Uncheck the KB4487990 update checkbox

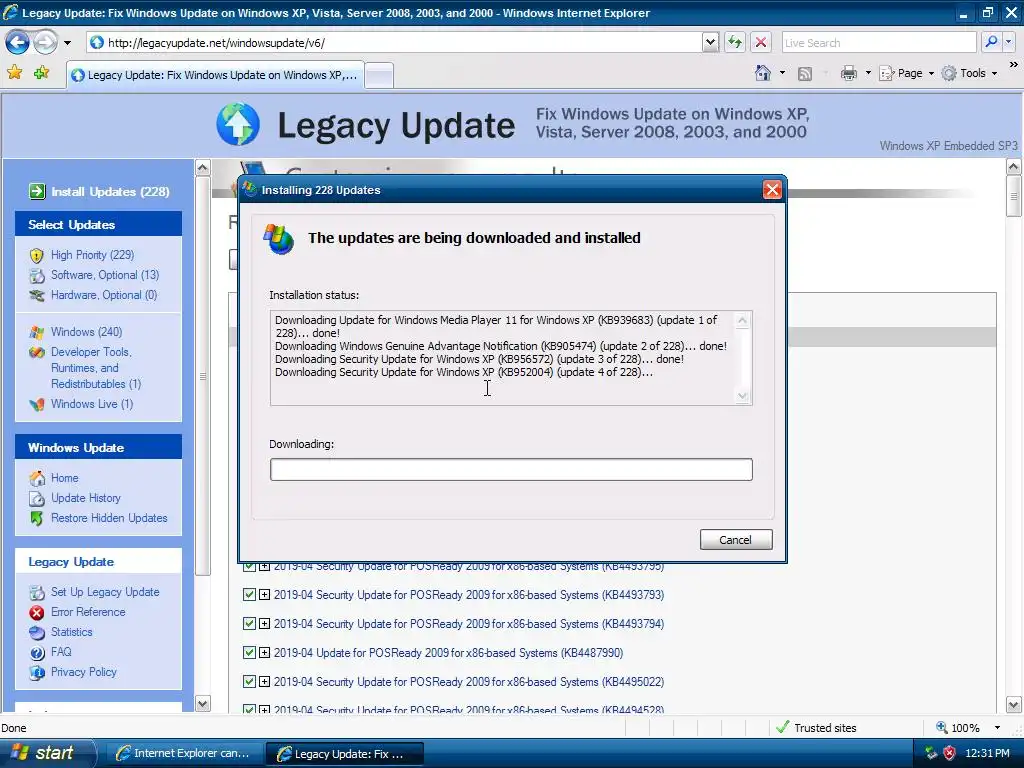(249, 652)
